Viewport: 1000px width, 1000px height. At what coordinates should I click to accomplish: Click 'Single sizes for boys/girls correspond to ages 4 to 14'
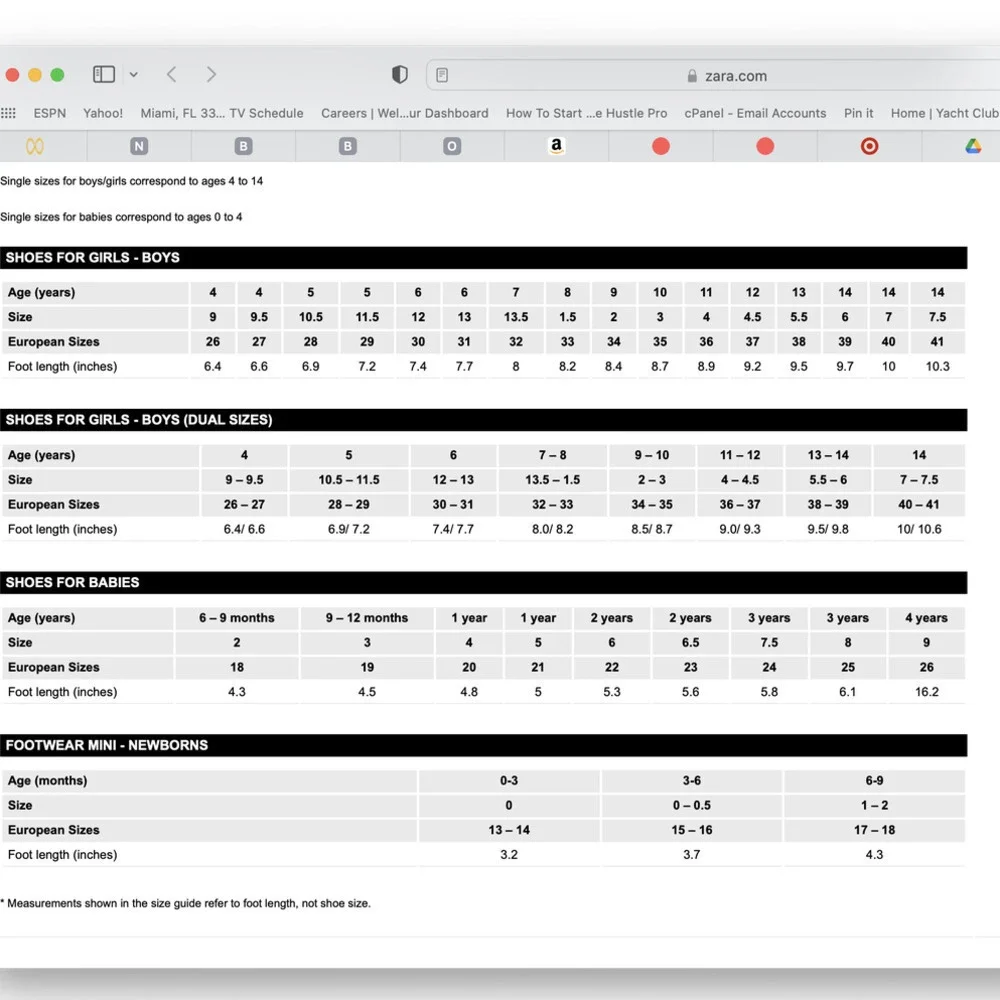click(x=131, y=181)
